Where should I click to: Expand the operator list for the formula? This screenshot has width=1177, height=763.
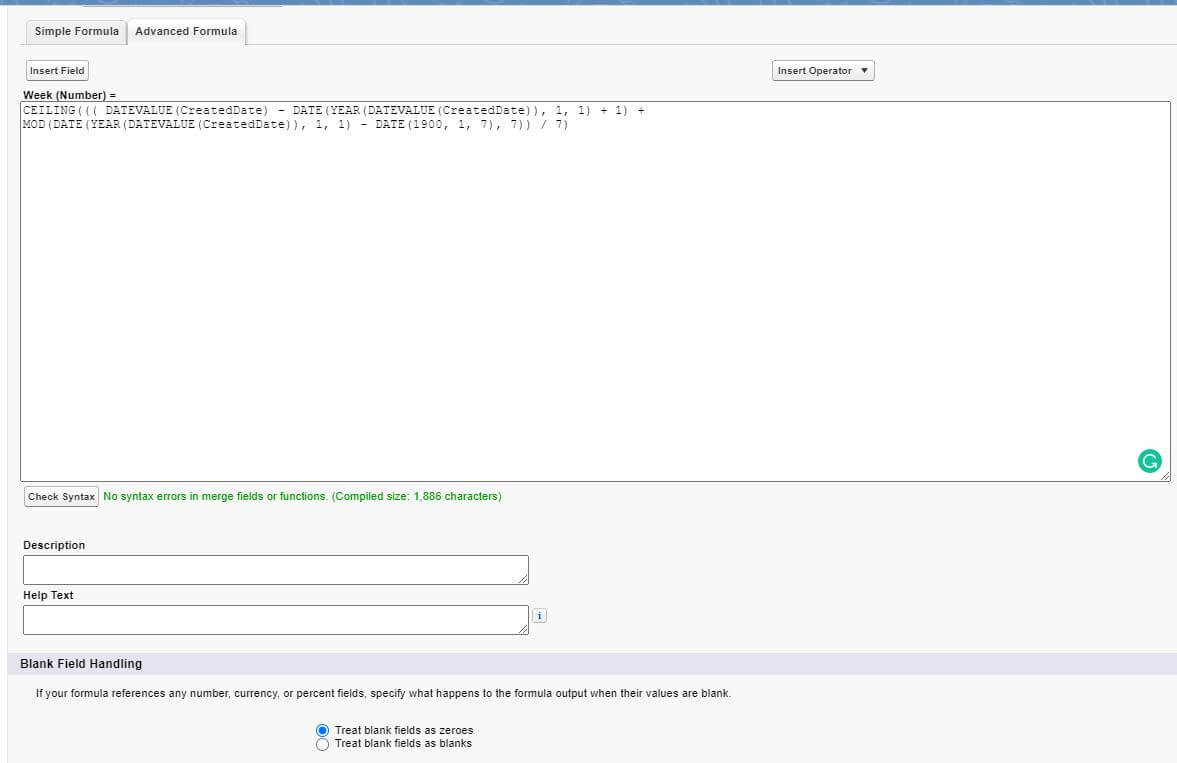tap(822, 70)
